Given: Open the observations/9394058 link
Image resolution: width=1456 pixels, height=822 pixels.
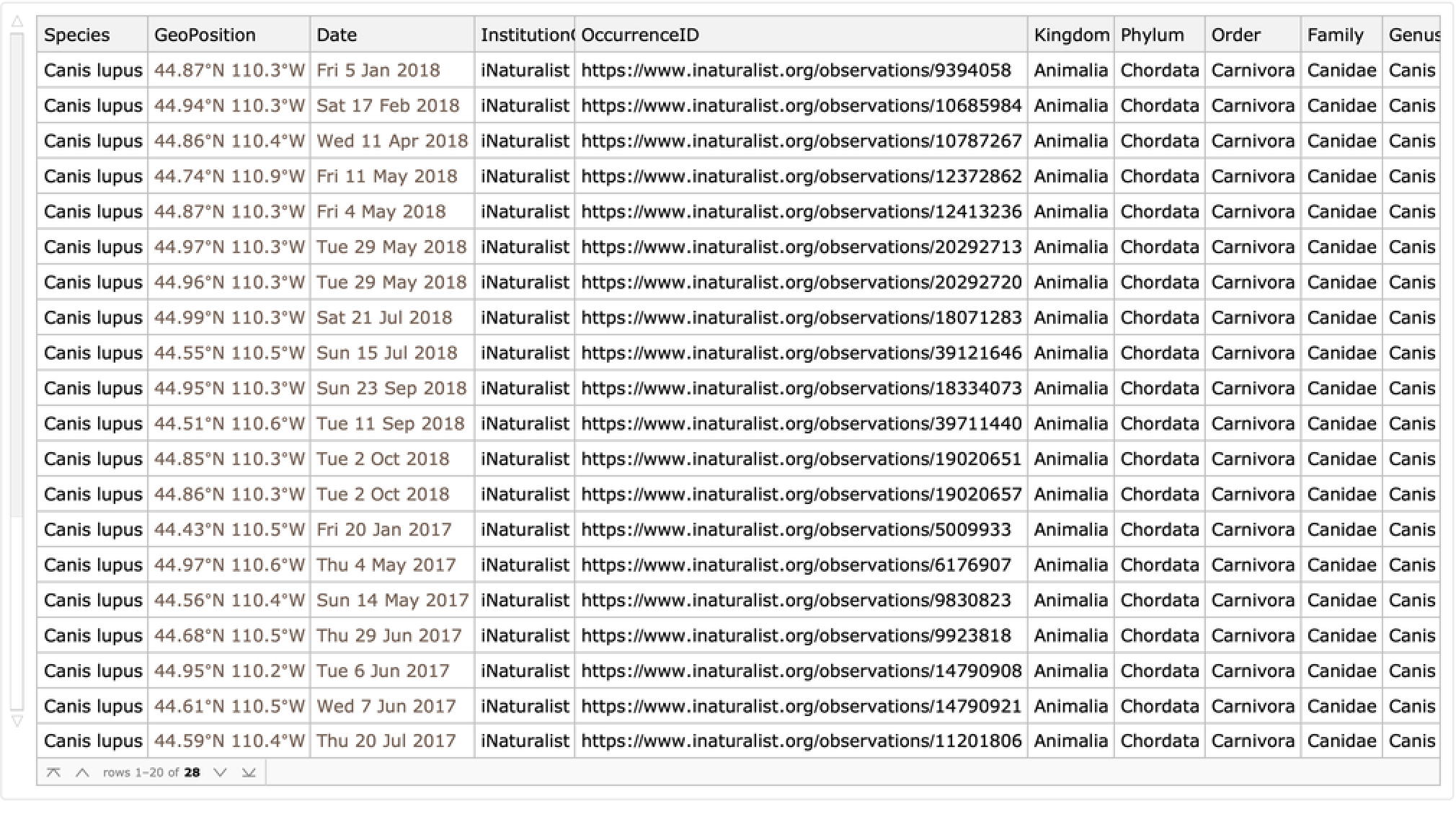Looking at the screenshot, I should click(x=796, y=71).
